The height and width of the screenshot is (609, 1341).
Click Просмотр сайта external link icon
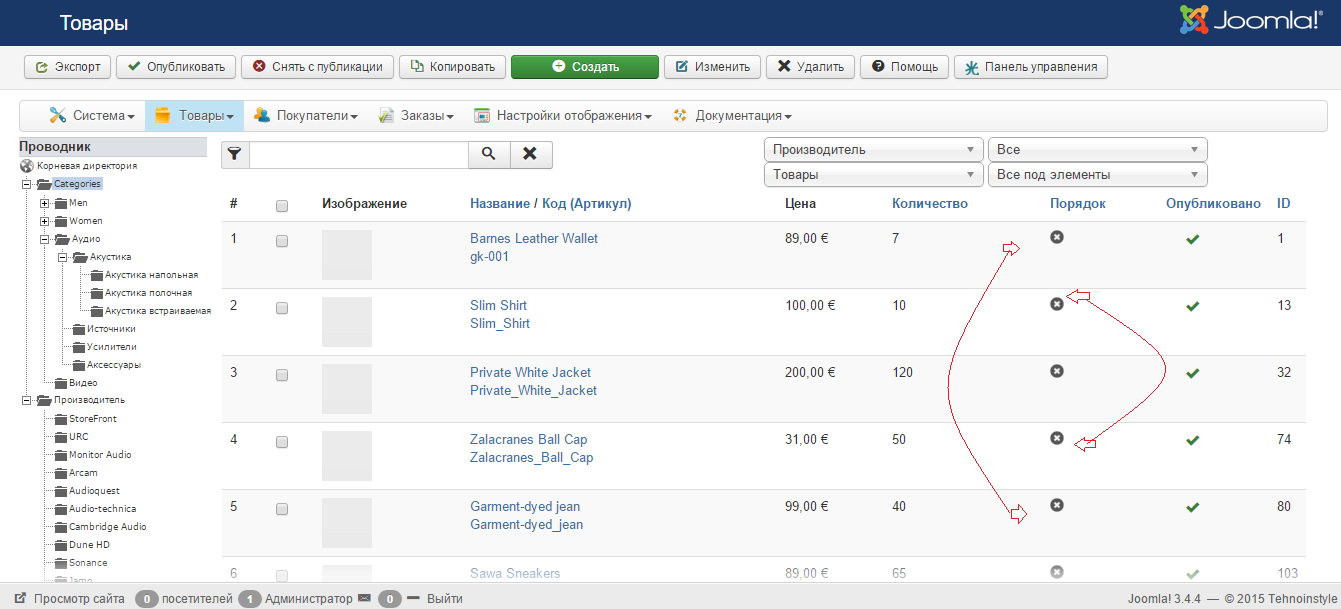coord(20,599)
